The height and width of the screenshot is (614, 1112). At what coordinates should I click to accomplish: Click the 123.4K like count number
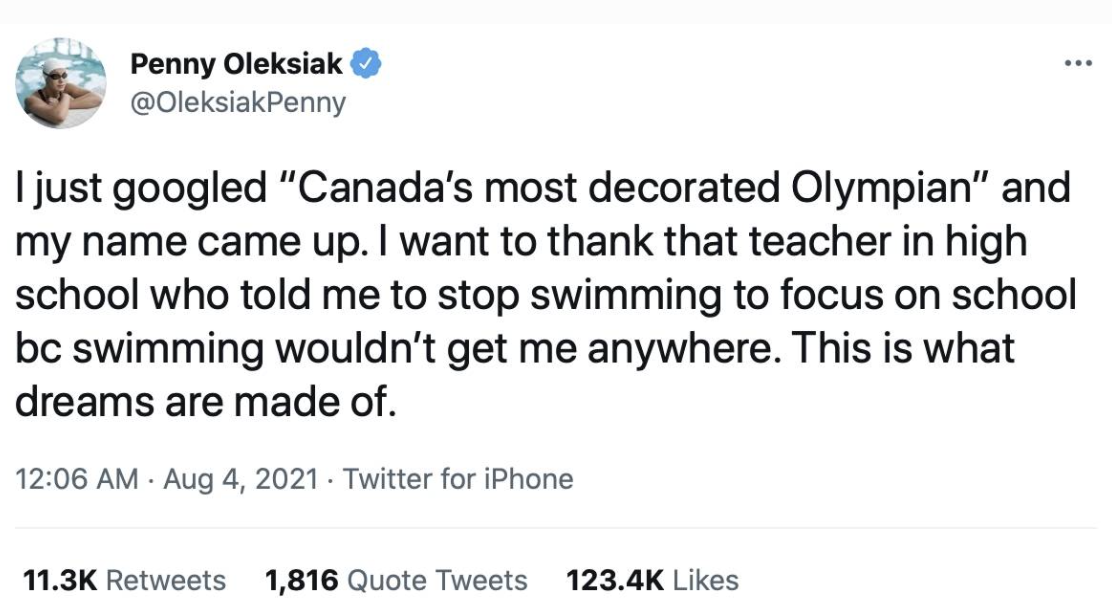[614, 580]
